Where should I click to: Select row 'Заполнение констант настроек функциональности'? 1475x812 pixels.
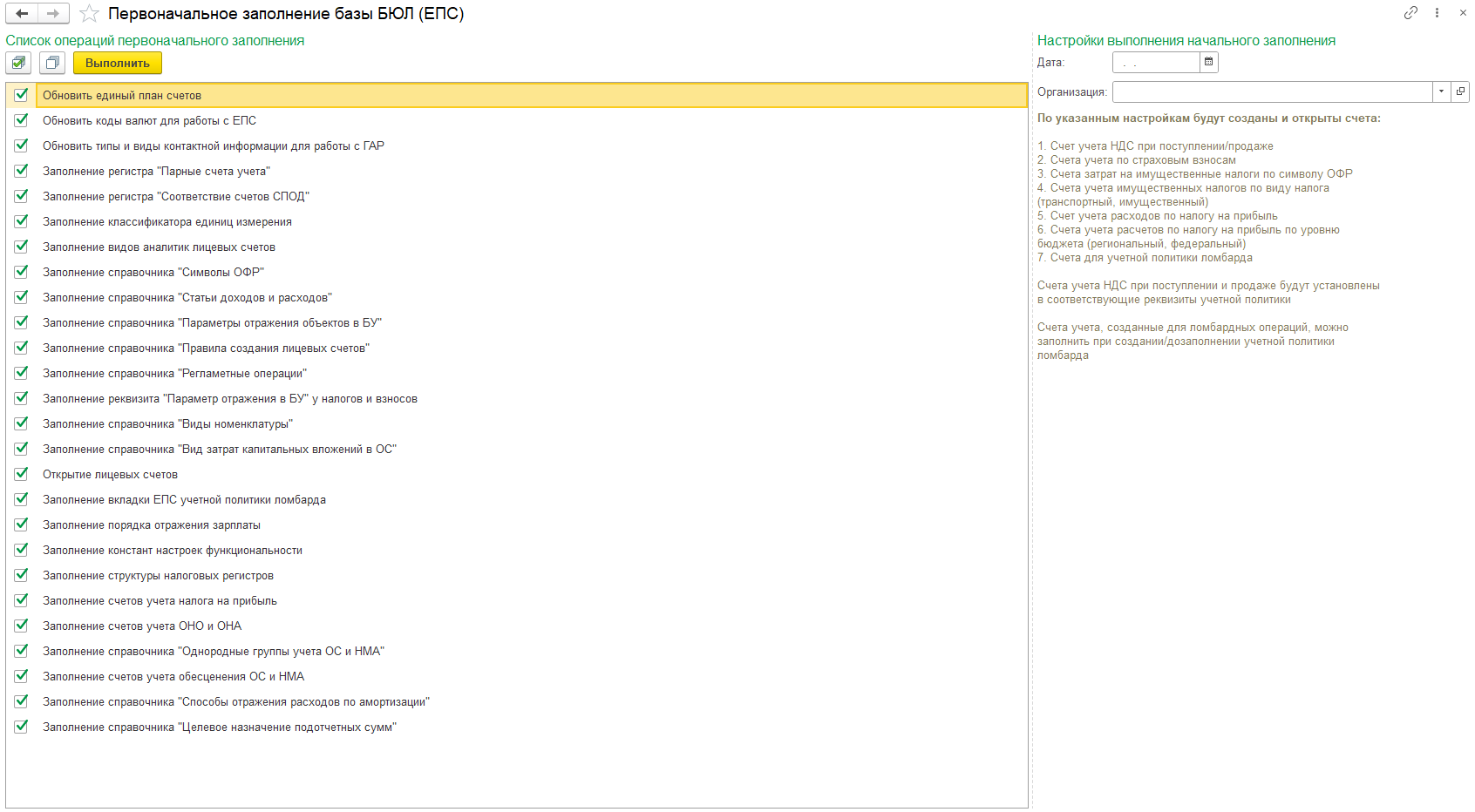pyautogui.click(x=517, y=550)
